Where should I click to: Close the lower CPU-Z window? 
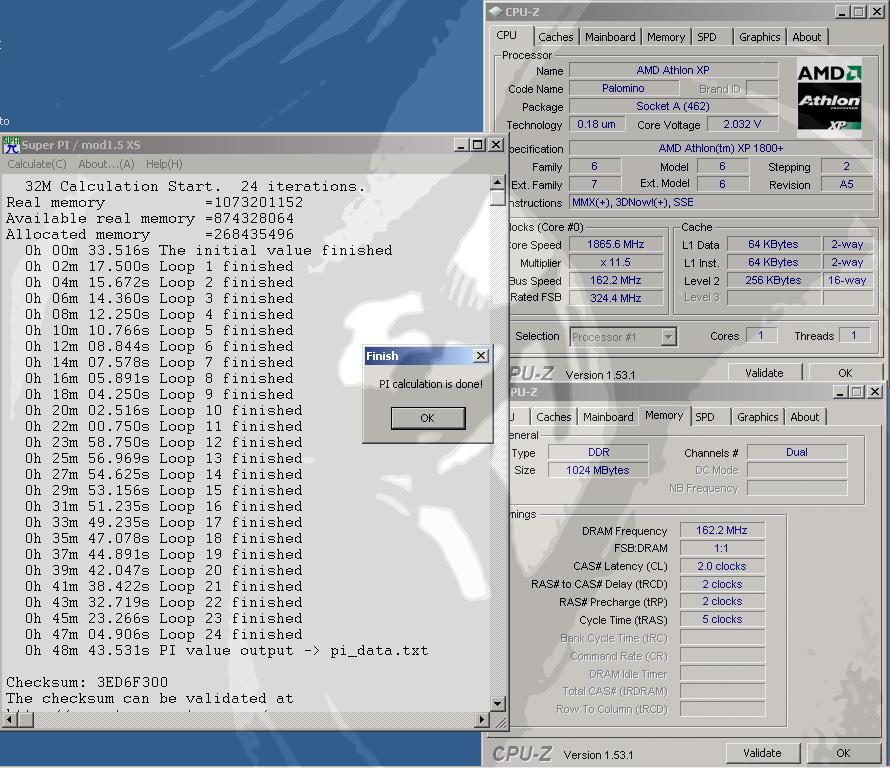[875, 392]
